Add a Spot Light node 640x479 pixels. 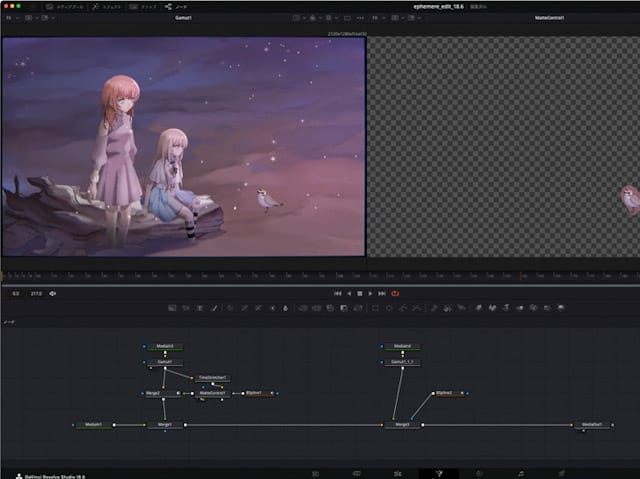point(547,308)
